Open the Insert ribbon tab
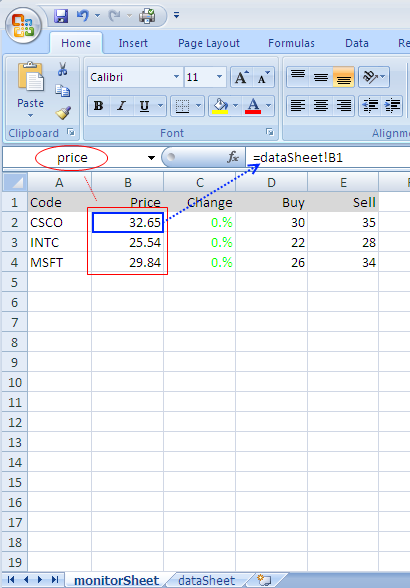 click(x=133, y=43)
